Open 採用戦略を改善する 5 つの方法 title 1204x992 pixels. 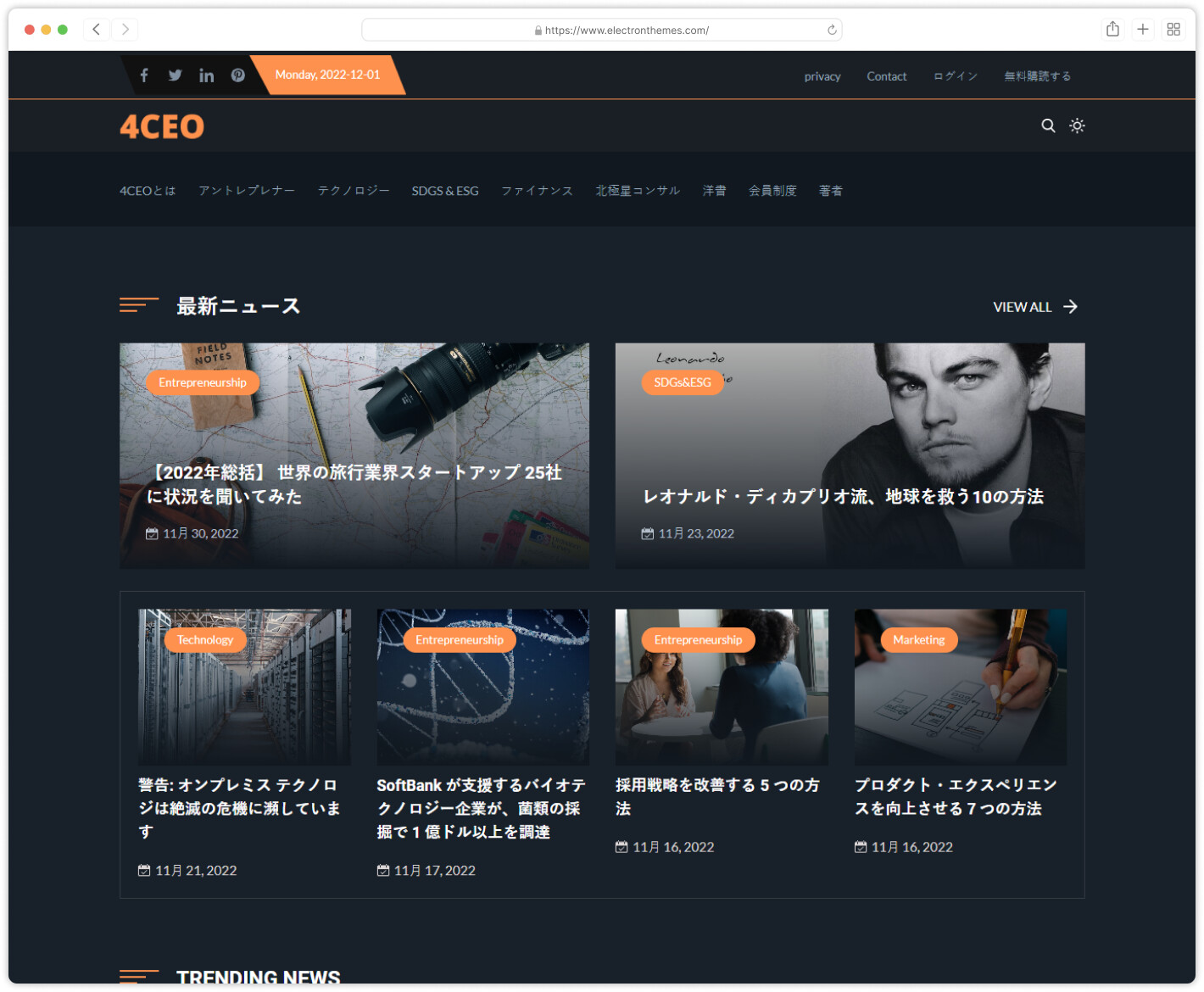tap(717, 796)
